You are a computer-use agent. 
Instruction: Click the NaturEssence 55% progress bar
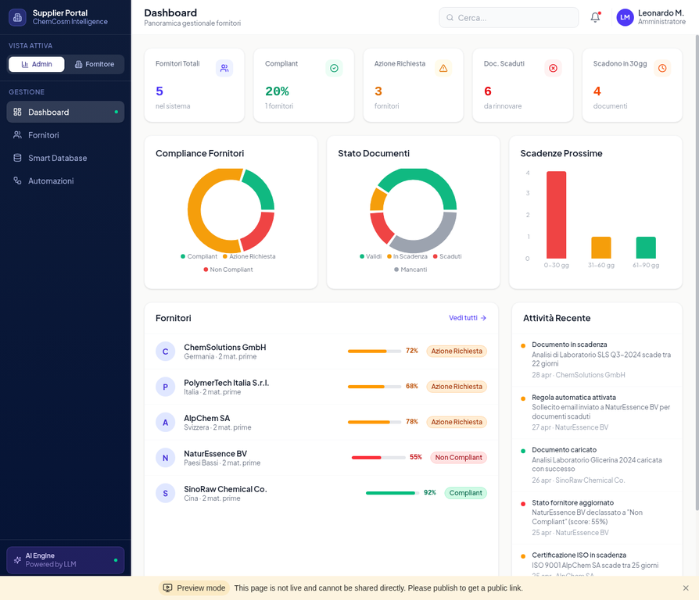378,457
